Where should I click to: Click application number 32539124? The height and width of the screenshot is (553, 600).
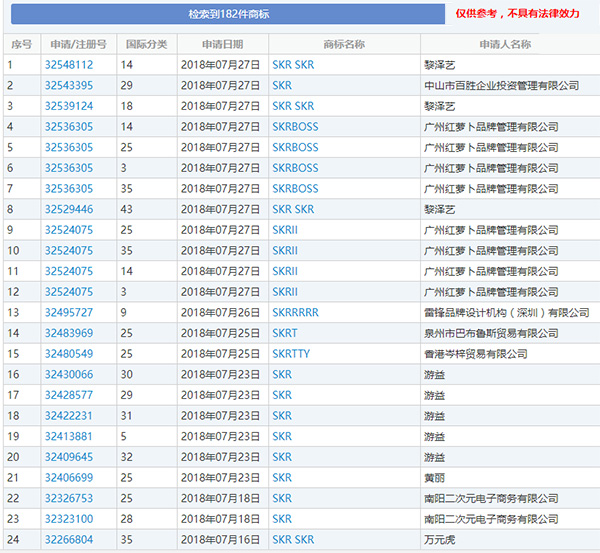(x=69, y=106)
